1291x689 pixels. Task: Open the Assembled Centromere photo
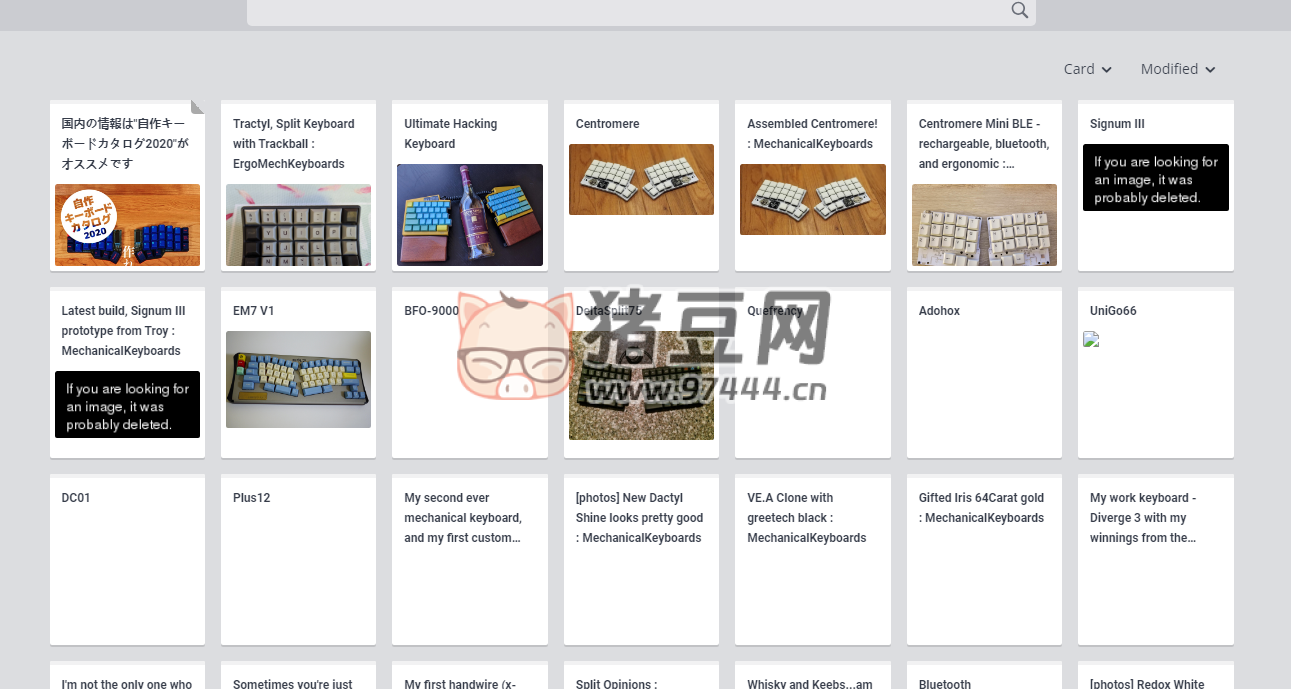812,200
